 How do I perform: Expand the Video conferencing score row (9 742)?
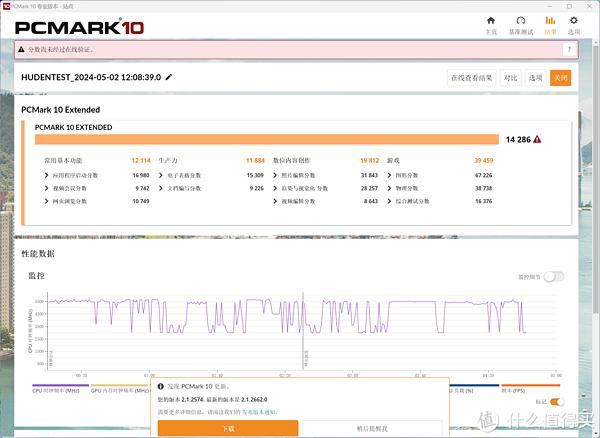(x=97, y=188)
